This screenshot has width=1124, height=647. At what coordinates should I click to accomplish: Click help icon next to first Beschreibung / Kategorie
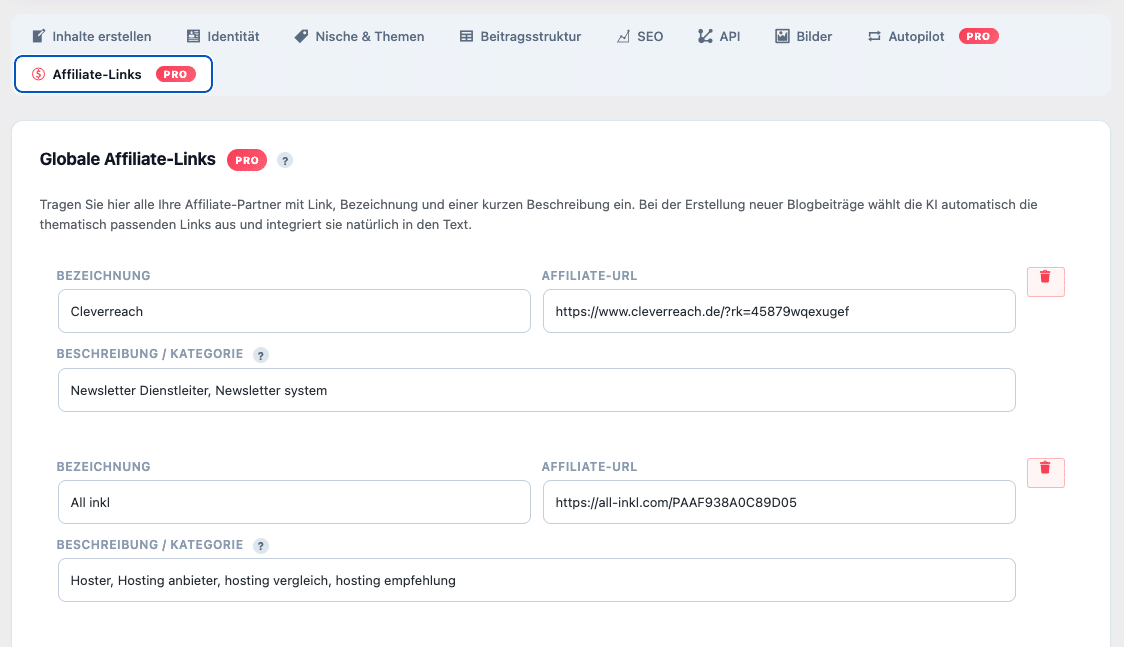(x=261, y=355)
